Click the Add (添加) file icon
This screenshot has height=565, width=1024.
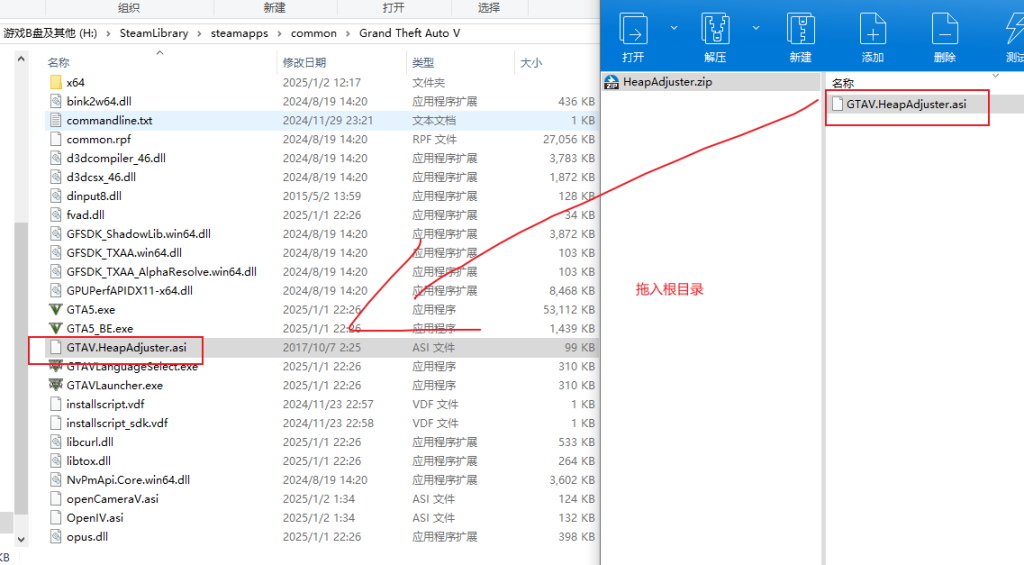pos(872,29)
